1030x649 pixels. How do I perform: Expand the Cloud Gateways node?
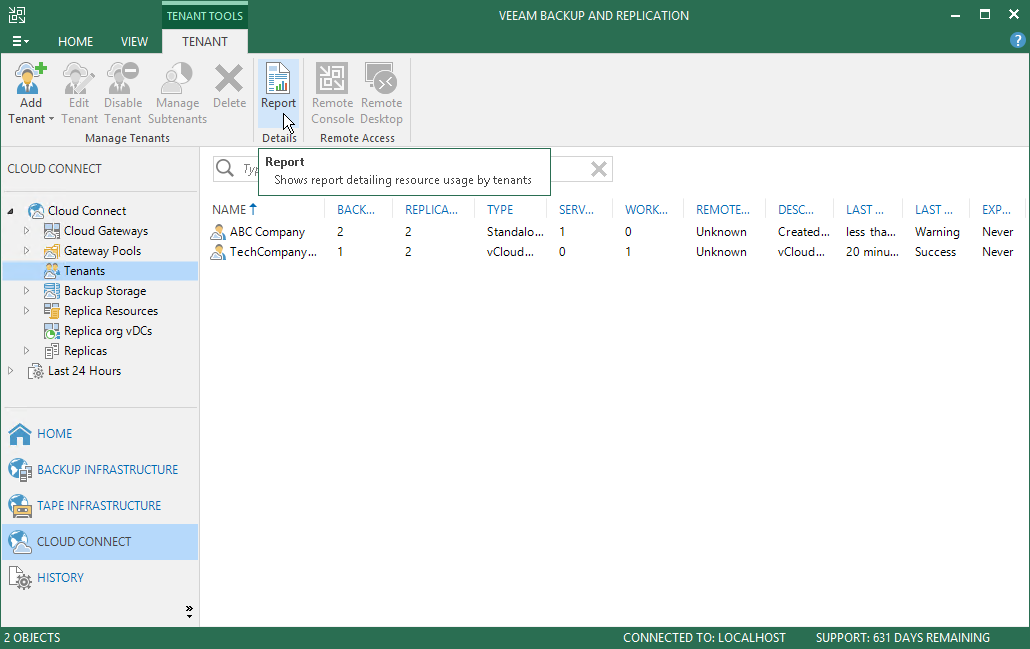pyautogui.click(x=26, y=231)
